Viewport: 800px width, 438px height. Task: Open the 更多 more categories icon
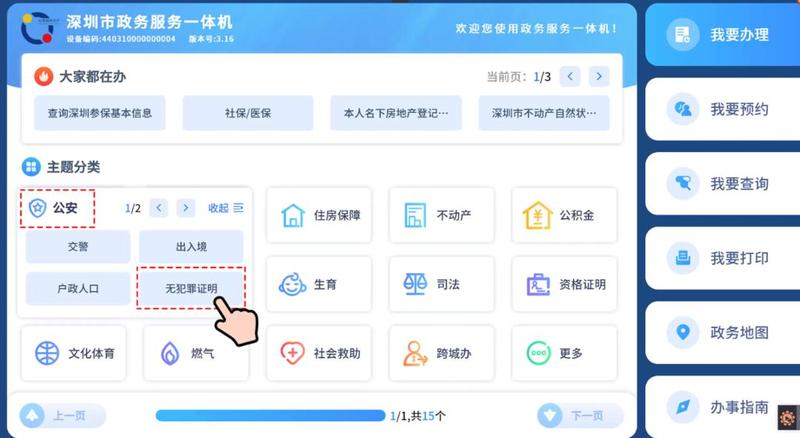(x=538, y=353)
